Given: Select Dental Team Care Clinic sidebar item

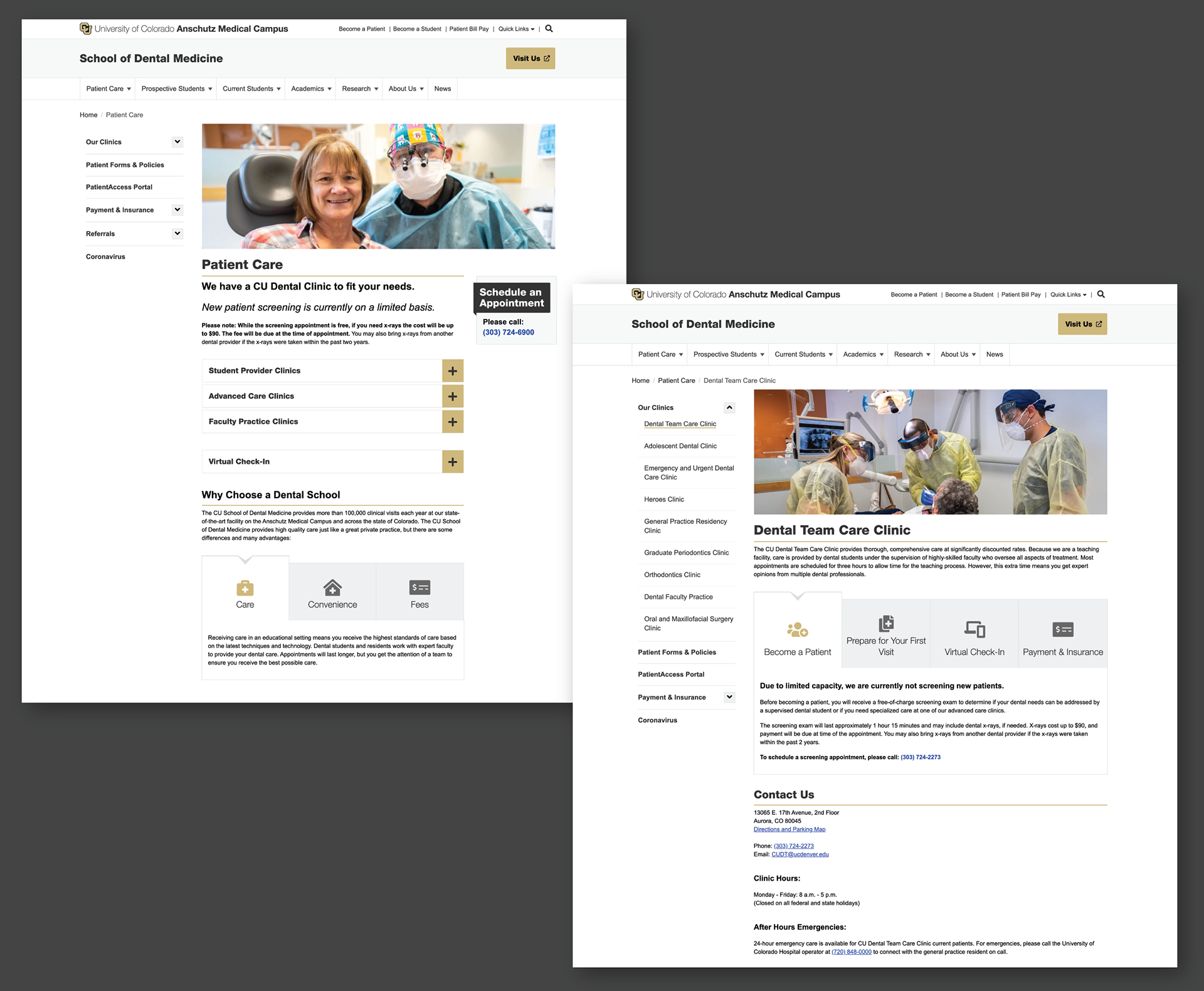Looking at the screenshot, I should (680, 424).
